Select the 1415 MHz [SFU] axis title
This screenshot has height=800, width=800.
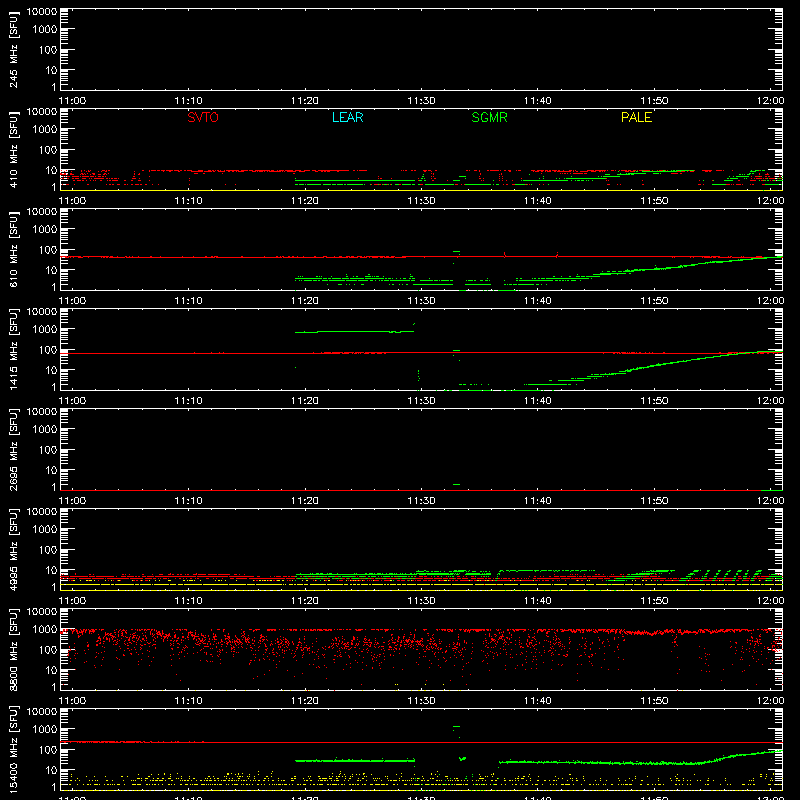pyautogui.click(x=13, y=349)
